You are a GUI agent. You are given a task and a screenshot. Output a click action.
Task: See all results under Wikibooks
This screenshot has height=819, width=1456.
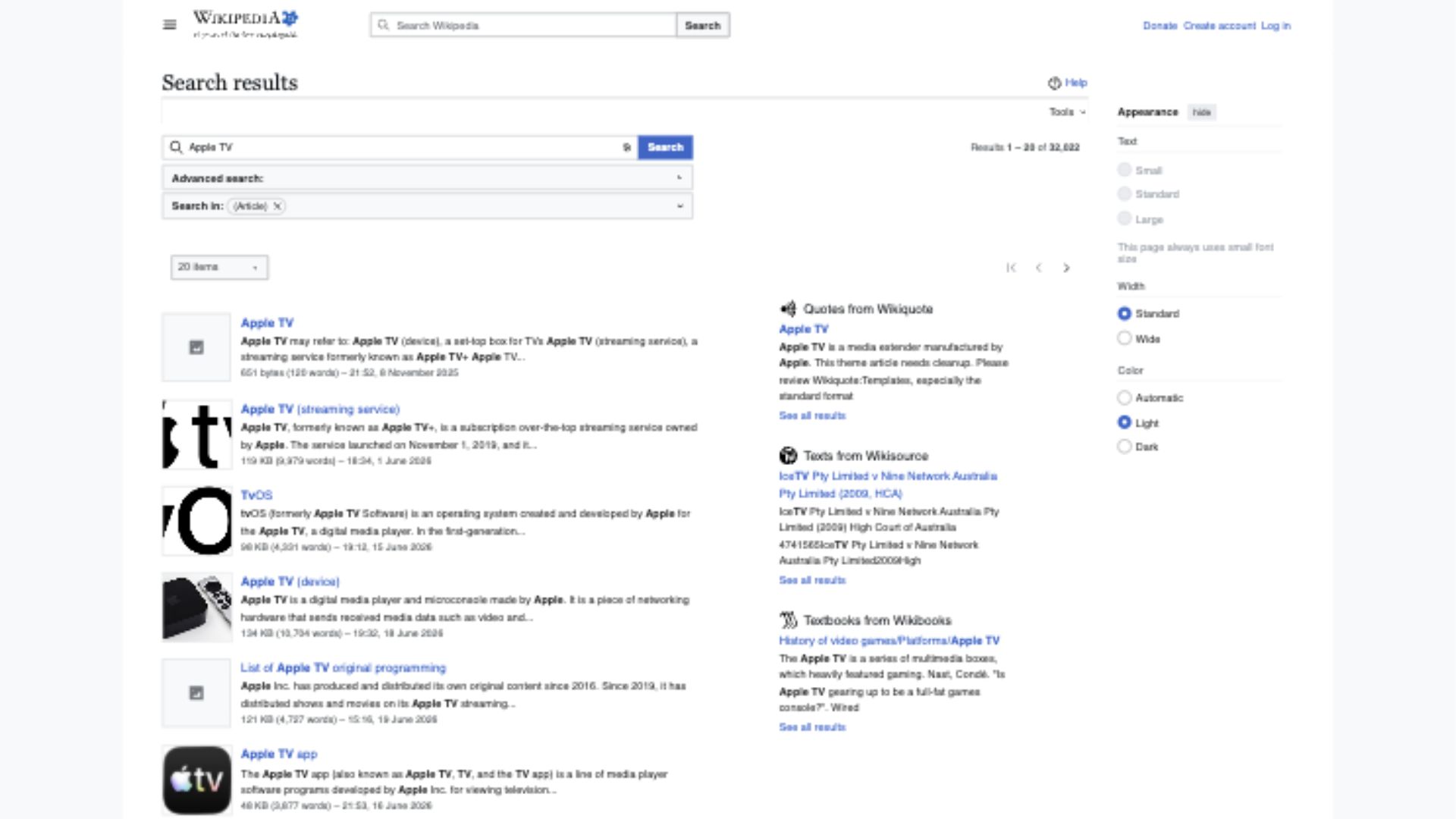pyautogui.click(x=811, y=727)
